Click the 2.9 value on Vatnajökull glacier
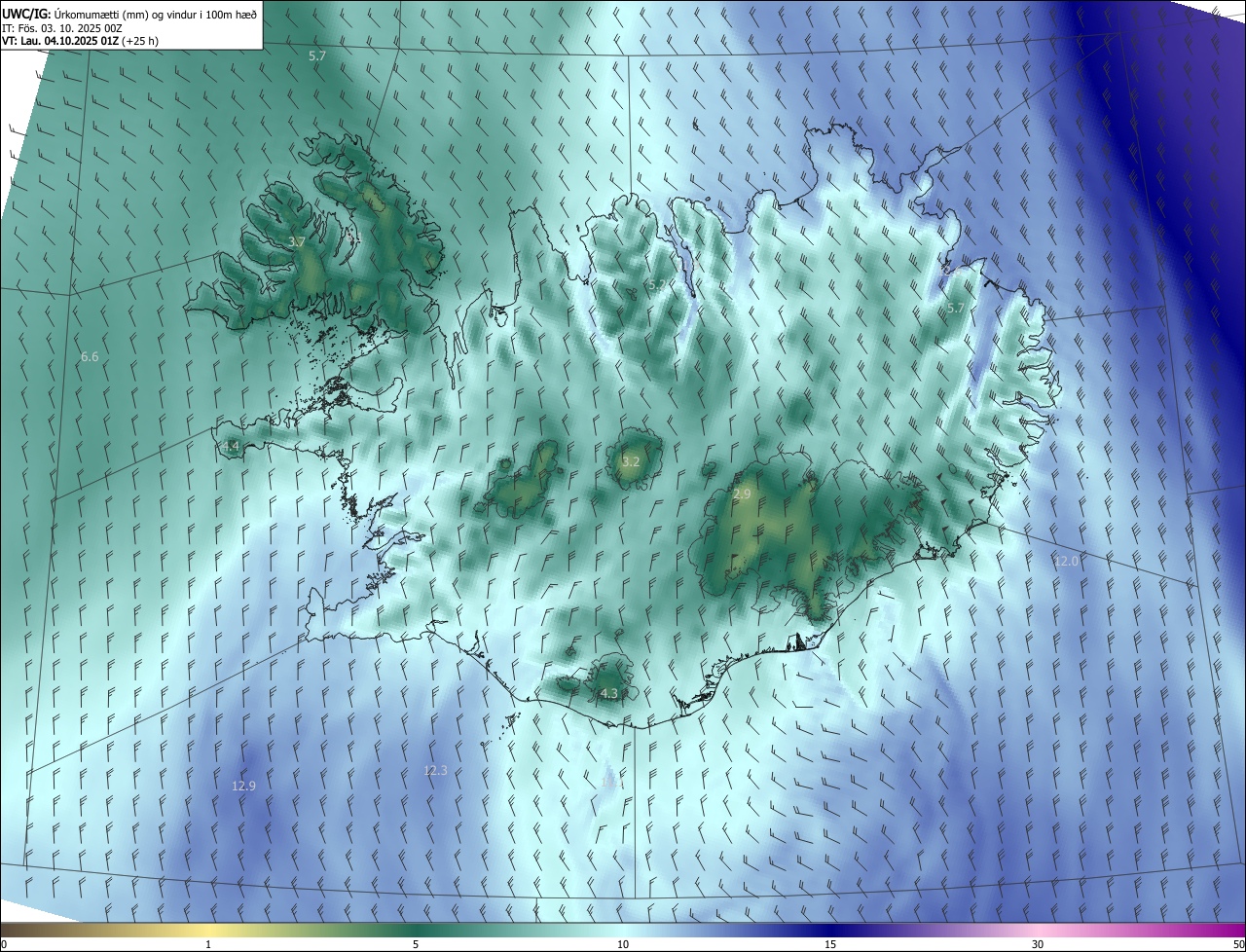The height and width of the screenshot is (952, 1246). point(742,494)
